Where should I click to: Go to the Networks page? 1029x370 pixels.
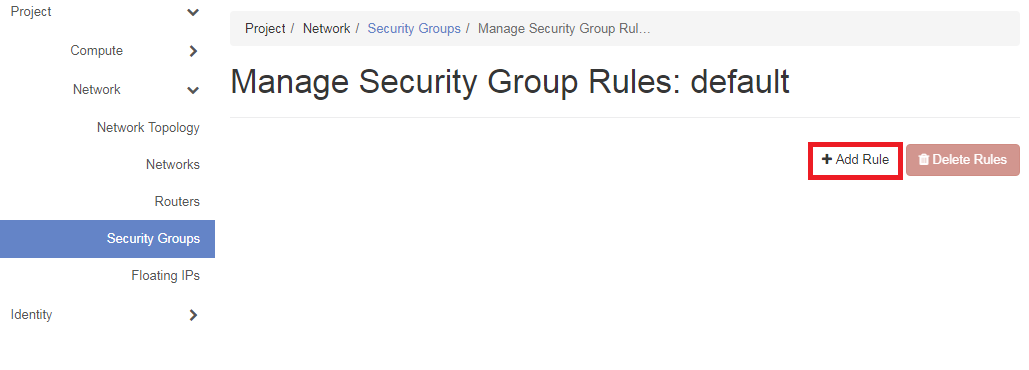point(173,164)
